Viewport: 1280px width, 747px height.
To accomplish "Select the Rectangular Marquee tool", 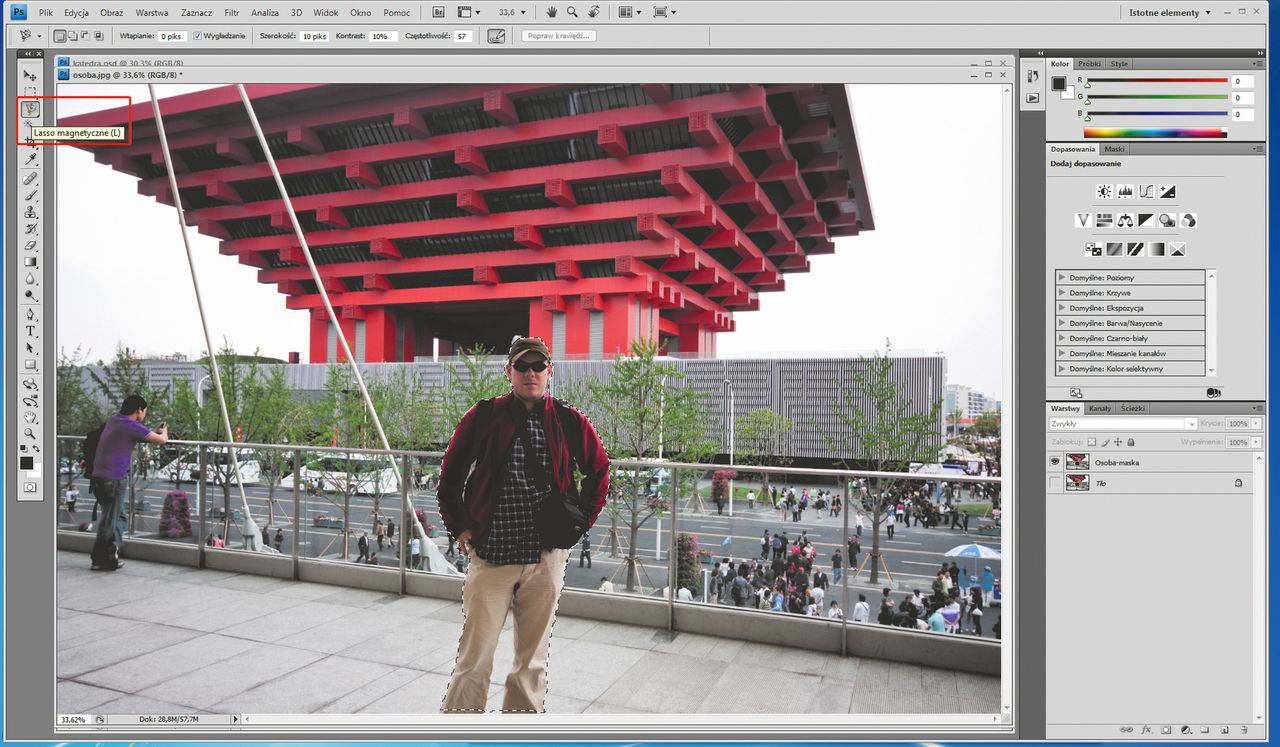I will click(30, 92).
